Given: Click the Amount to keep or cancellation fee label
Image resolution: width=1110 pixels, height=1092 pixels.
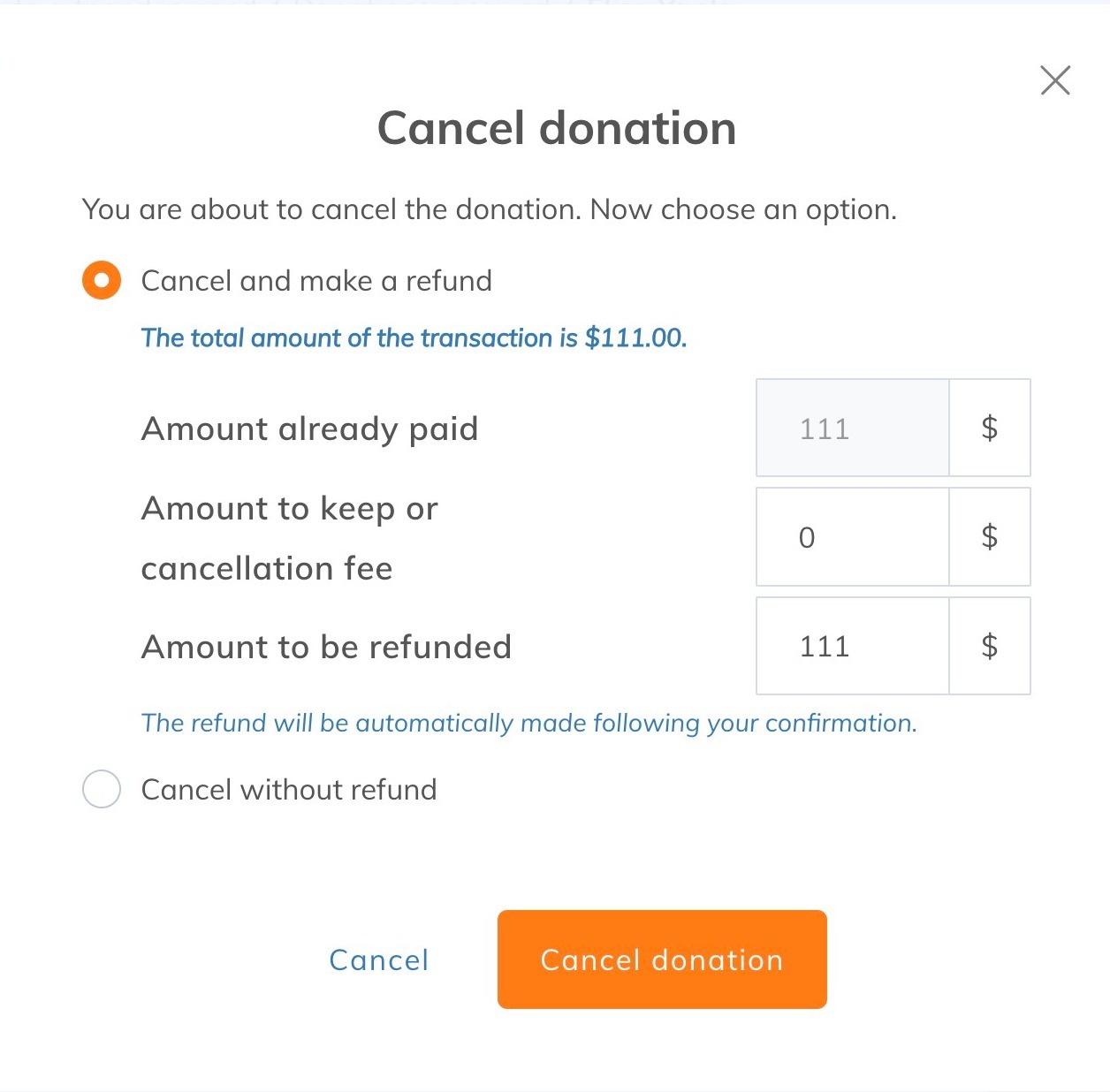Looking at the screenshot, I should click(289, 537).
